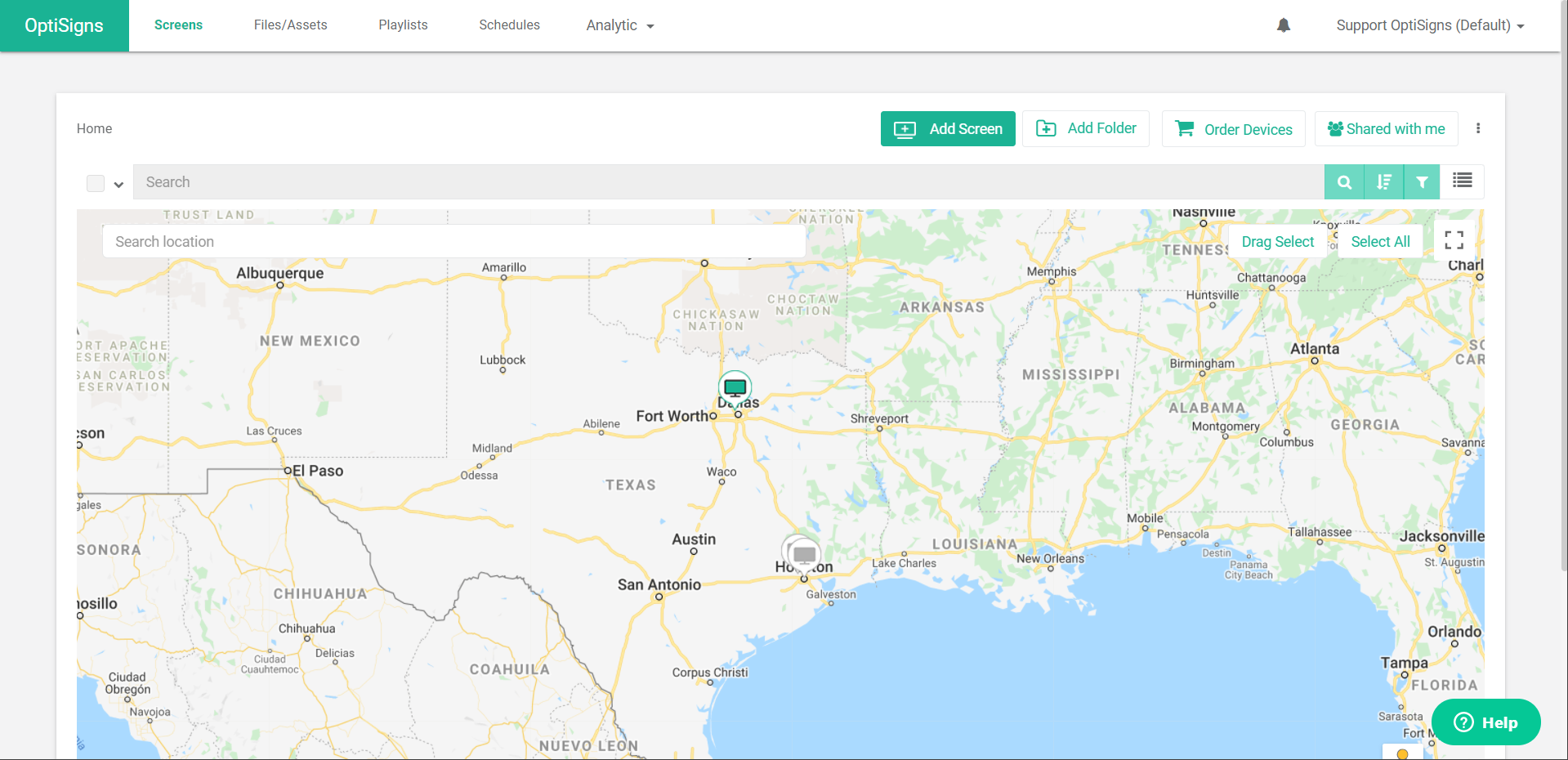Open Shared with me
The image size is (1568, 760).
1386,129
